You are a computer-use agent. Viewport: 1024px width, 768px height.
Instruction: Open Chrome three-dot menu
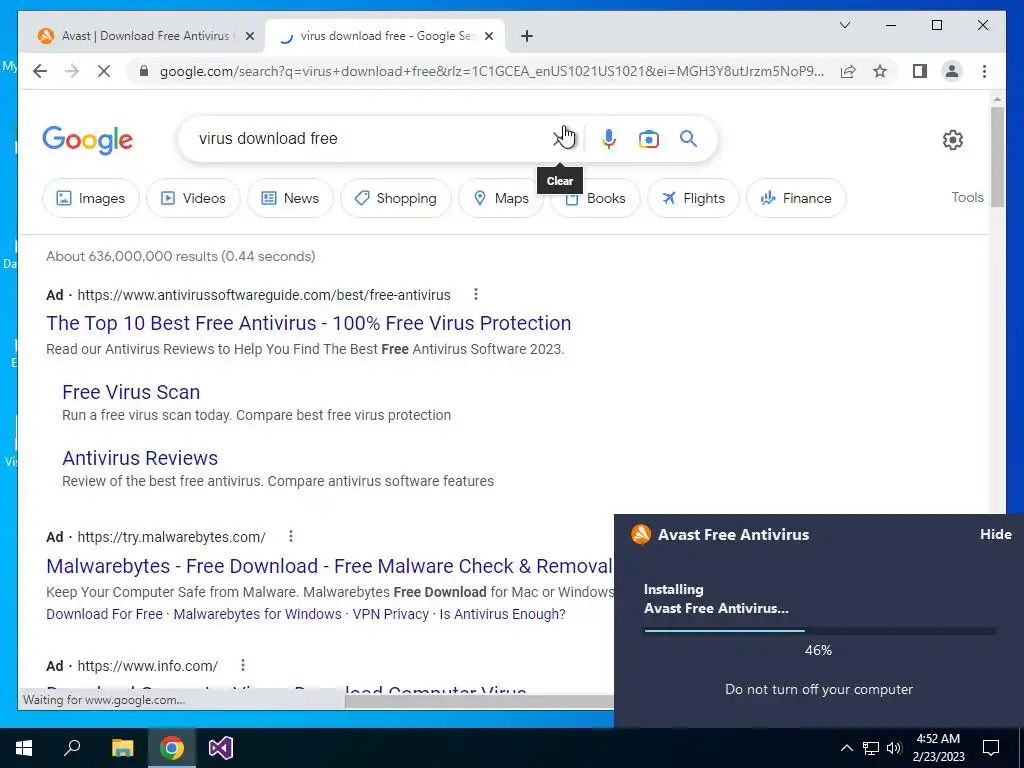click(984, 71)
